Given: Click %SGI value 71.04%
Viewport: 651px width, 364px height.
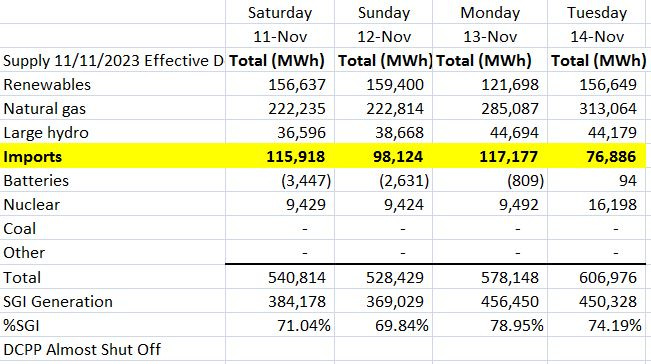Looking at the screenshot, I should [x=304, y=325].
